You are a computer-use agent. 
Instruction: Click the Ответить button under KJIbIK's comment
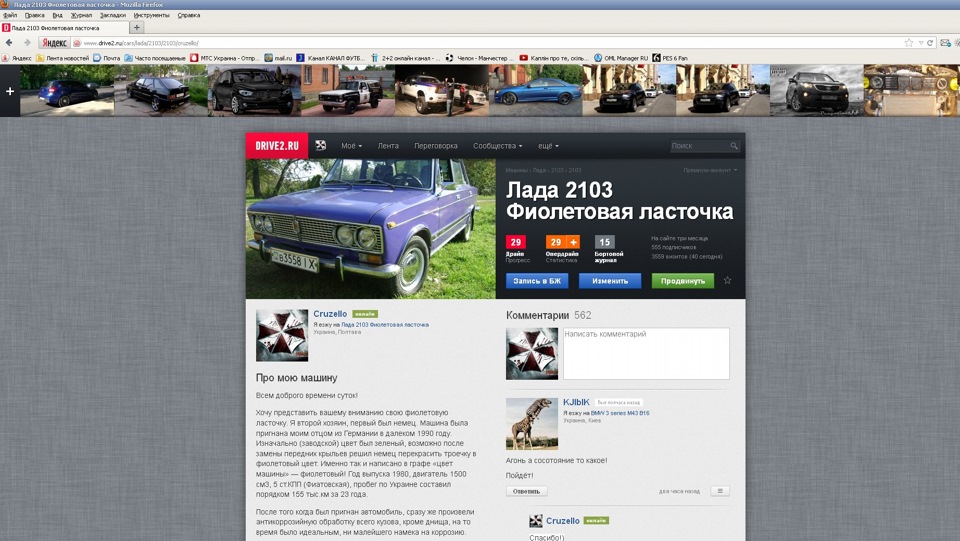pos(527,491)
